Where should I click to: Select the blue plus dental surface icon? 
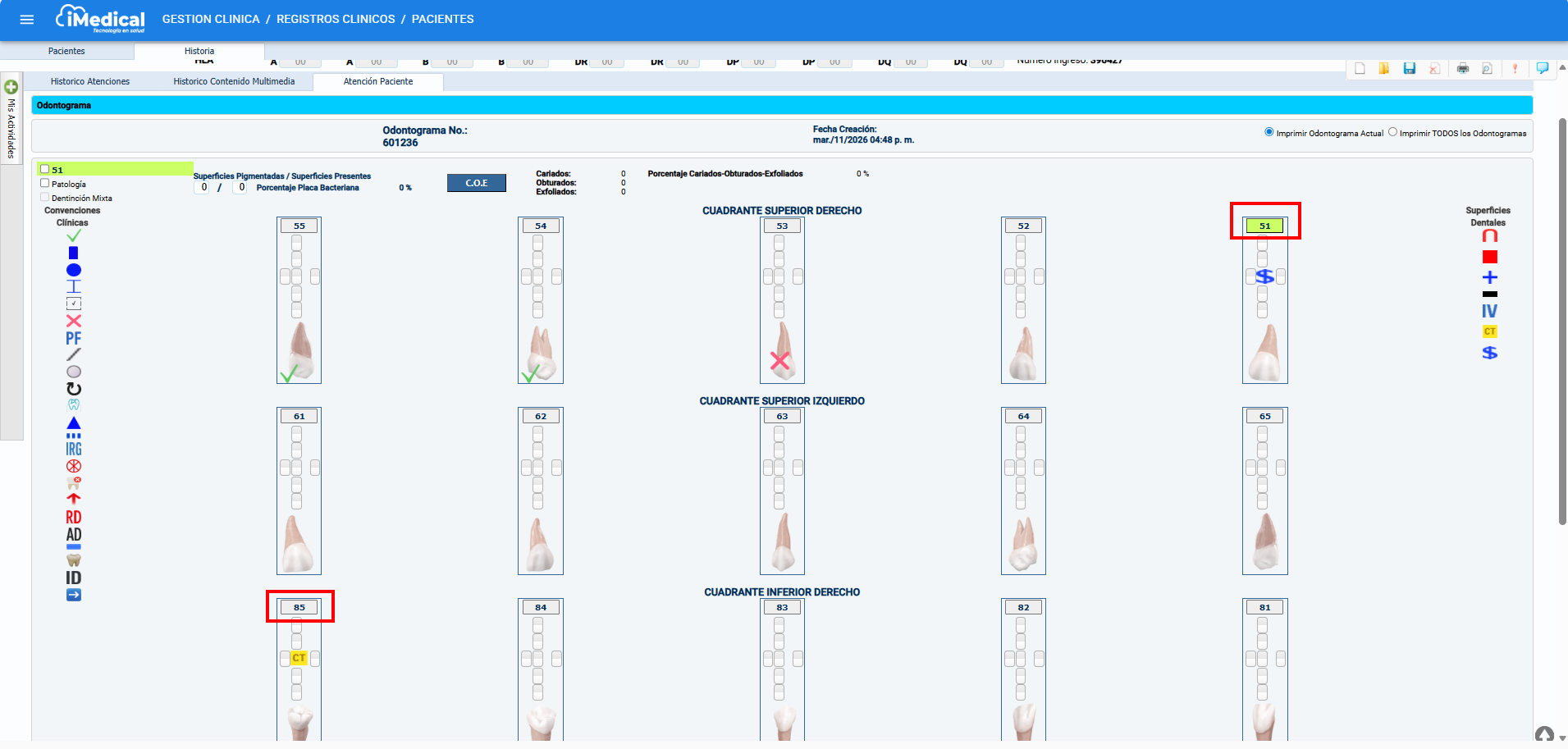pyautogui.click(x=1490, y=277)
